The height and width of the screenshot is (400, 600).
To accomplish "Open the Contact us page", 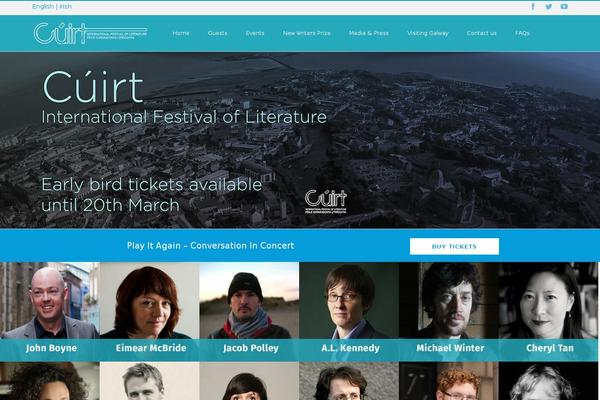I will [x=481, y=33].
